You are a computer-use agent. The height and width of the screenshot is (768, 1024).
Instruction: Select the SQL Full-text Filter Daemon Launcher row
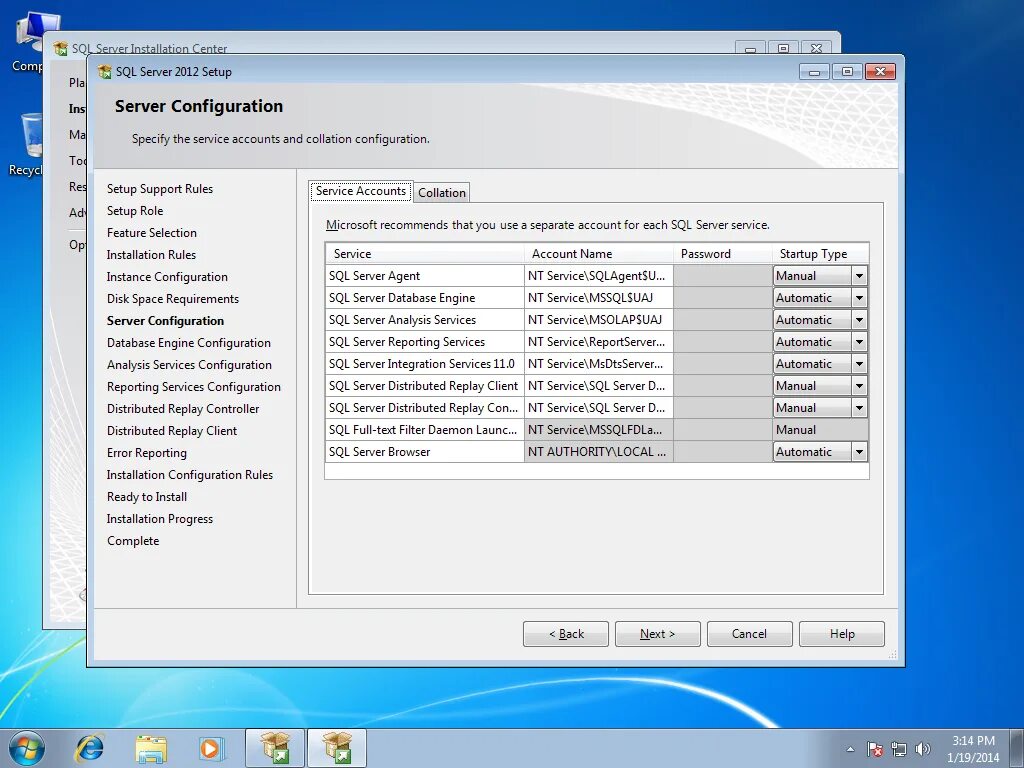(597, 430)
